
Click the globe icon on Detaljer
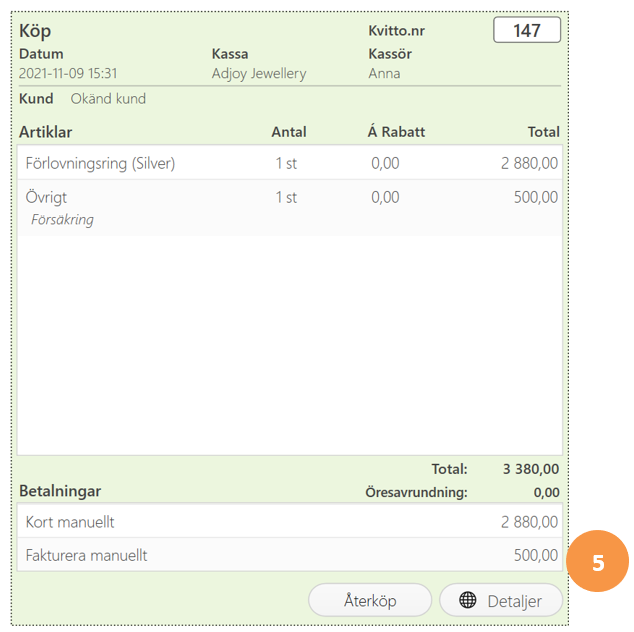467,600
